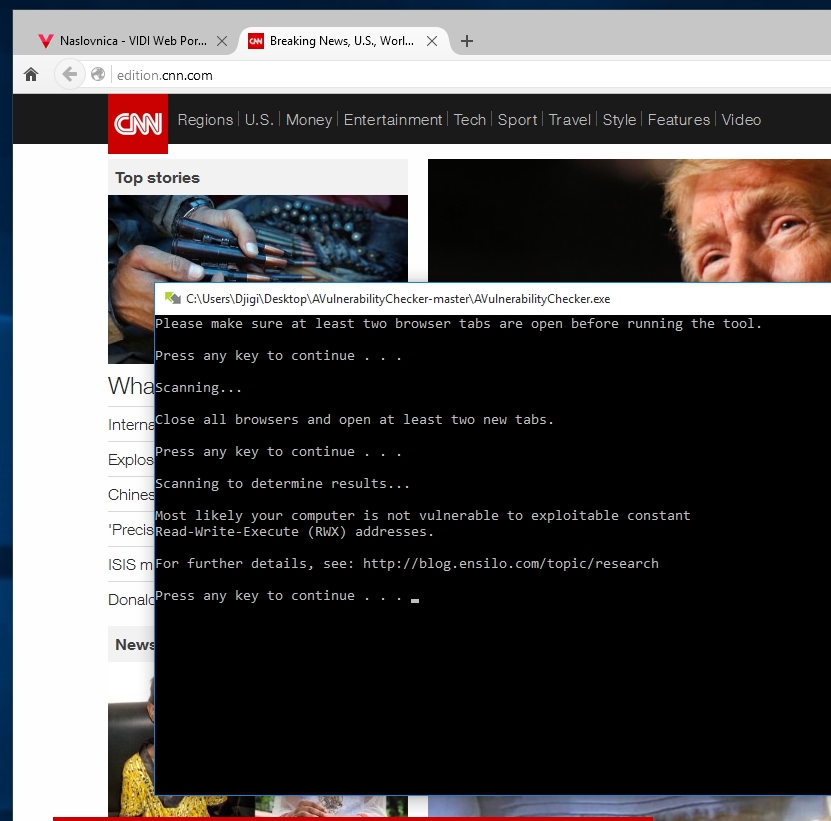The height and width of the screenshot is (821, 831).
Task: Click the Top stories heading
Action: click(157, 178)
